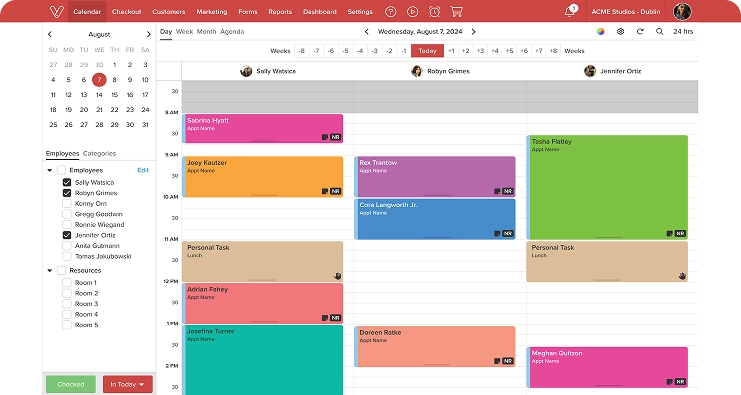Check Tomas Jakubowski employee checkbox

coord(67,256)
